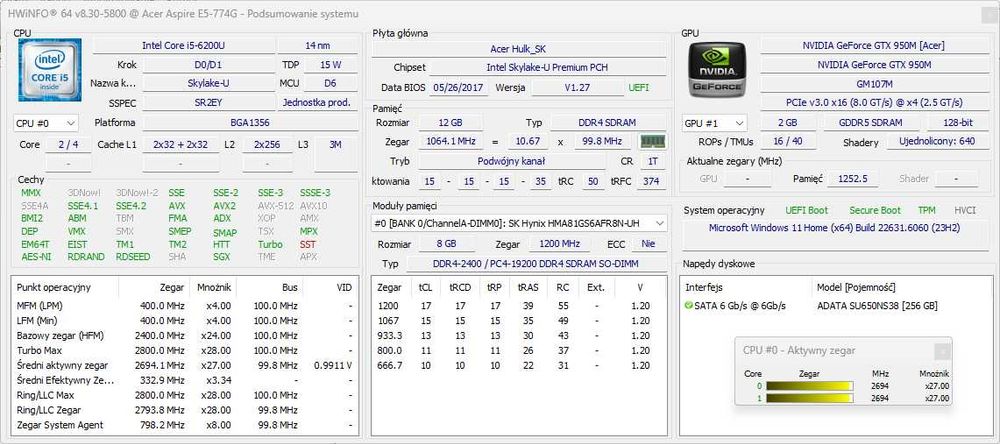Click the BIOS date 05/26/2017
1000x444 pixels.
point(458,88)
